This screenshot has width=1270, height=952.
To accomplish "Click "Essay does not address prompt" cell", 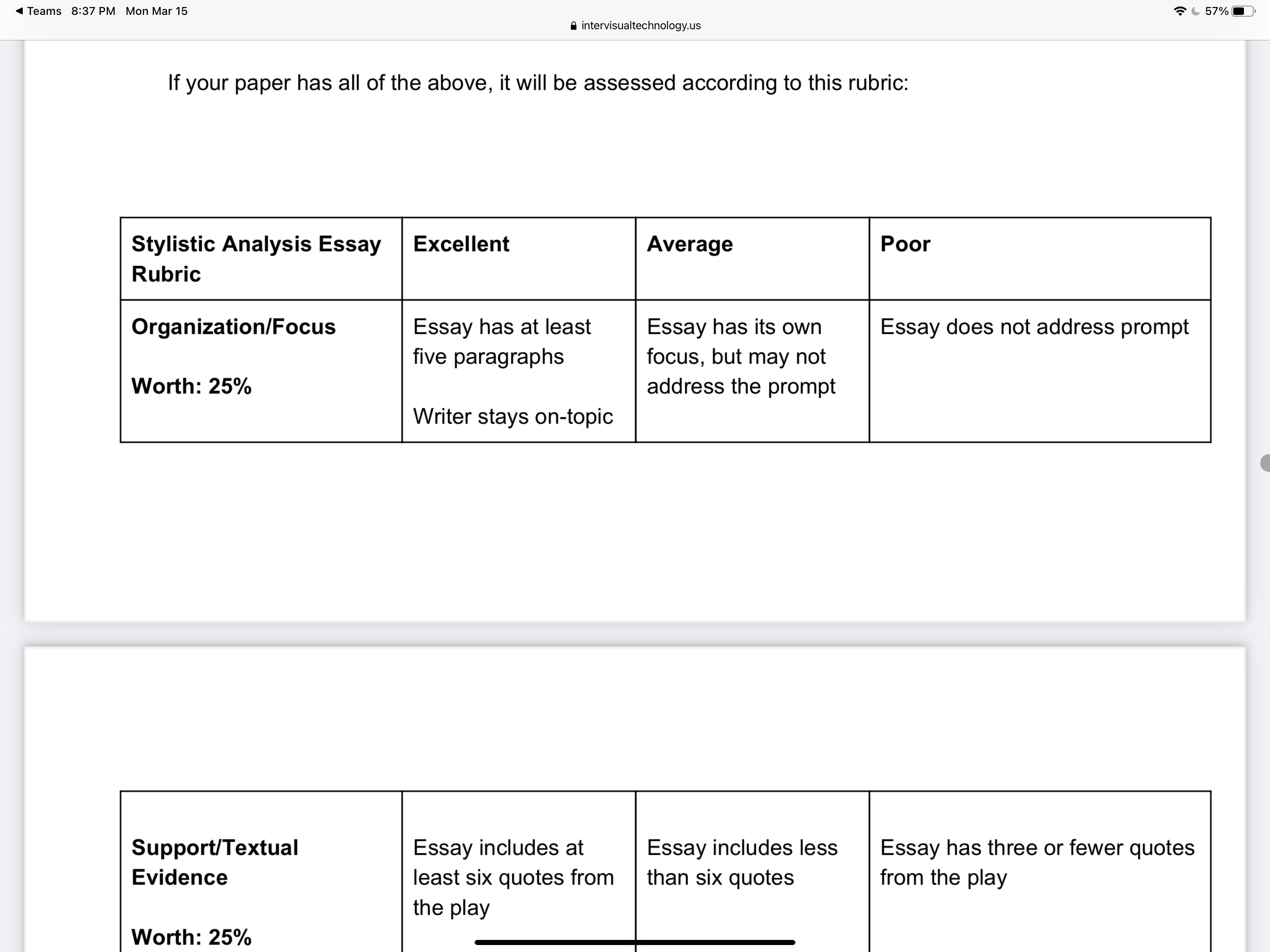I will pos(1034,327).
